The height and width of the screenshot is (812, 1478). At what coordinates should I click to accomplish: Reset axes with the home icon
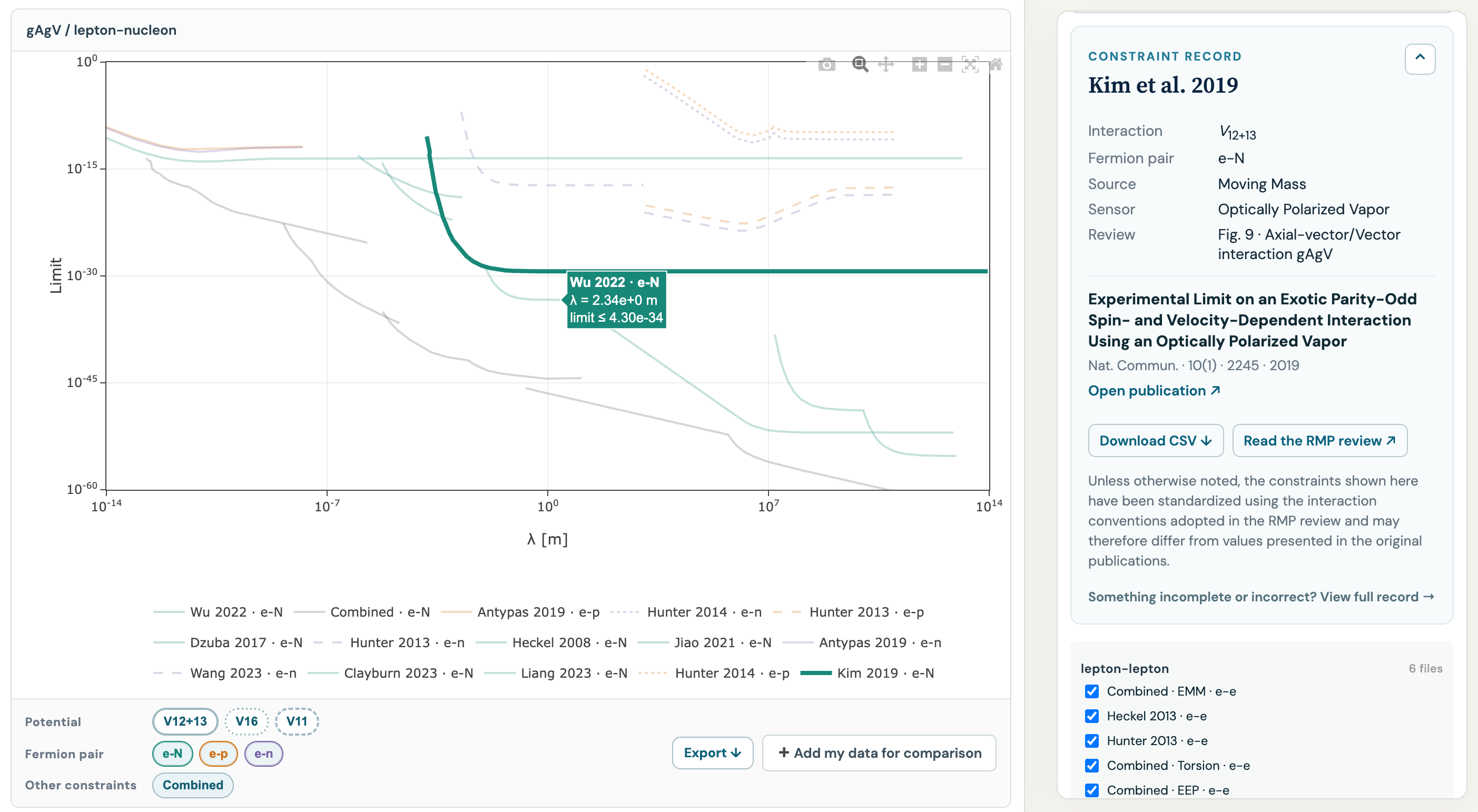click(996, 64)
